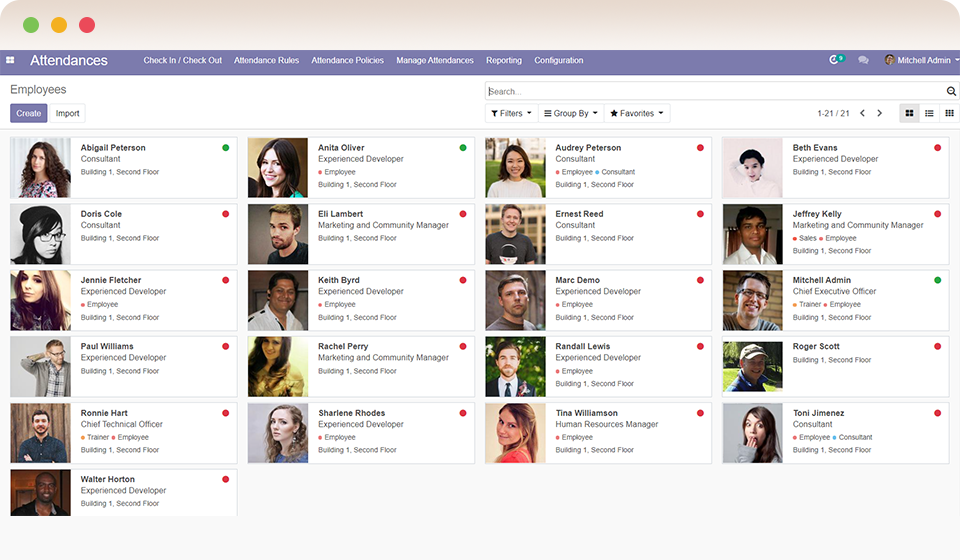Switch to list view
Screen dimensions: 960x560
click(929, 113)
